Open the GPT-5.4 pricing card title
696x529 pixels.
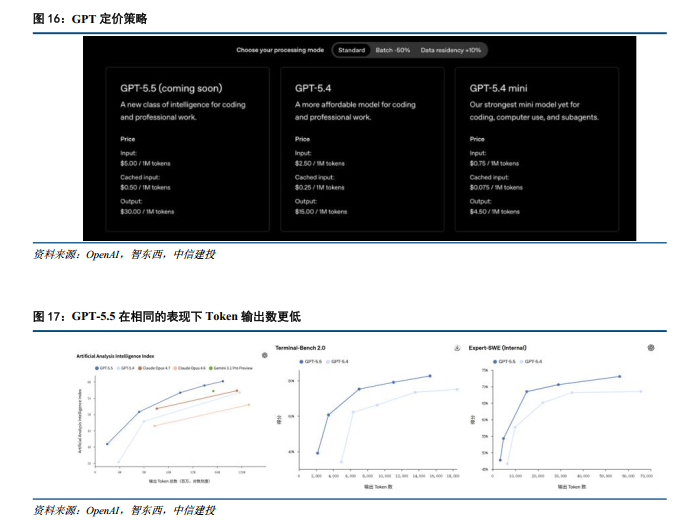(313, 88)
